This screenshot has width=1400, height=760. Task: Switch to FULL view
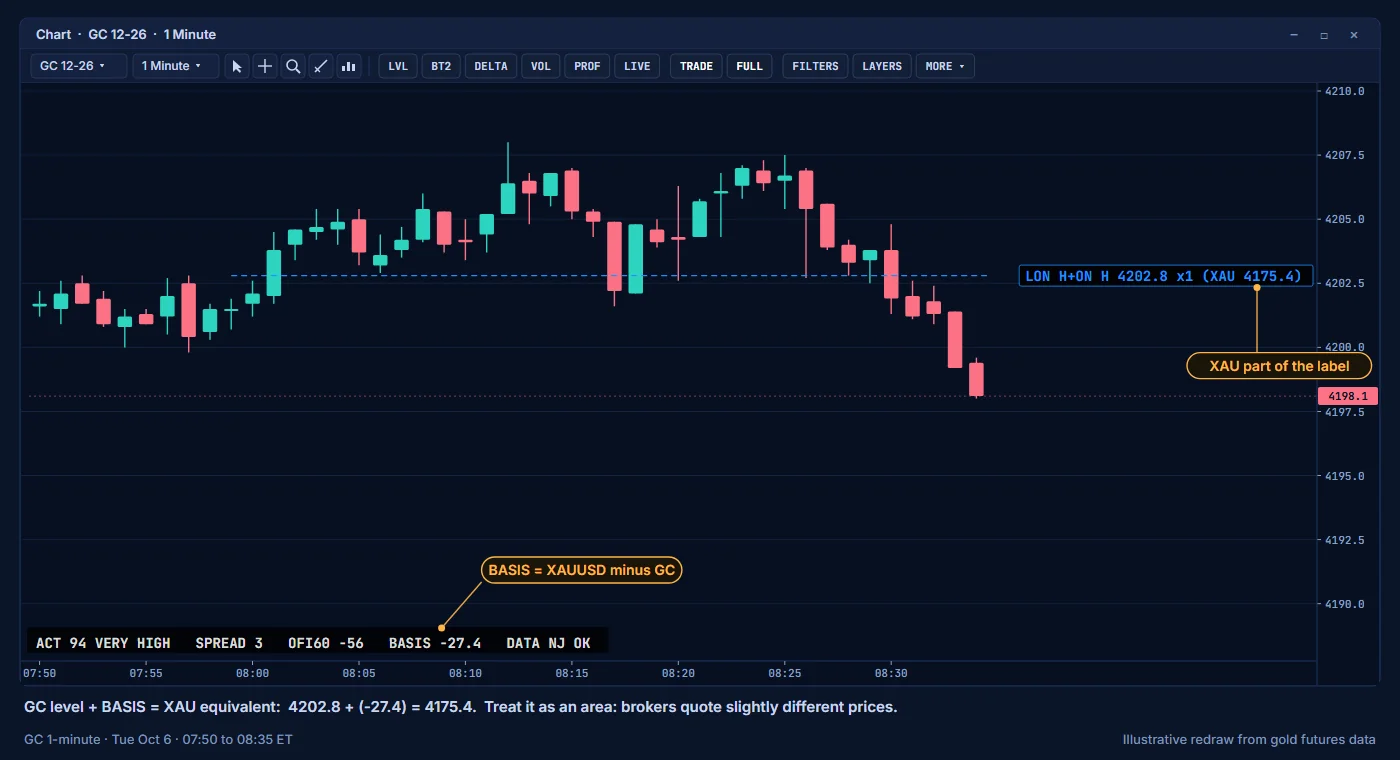point(749,66)
